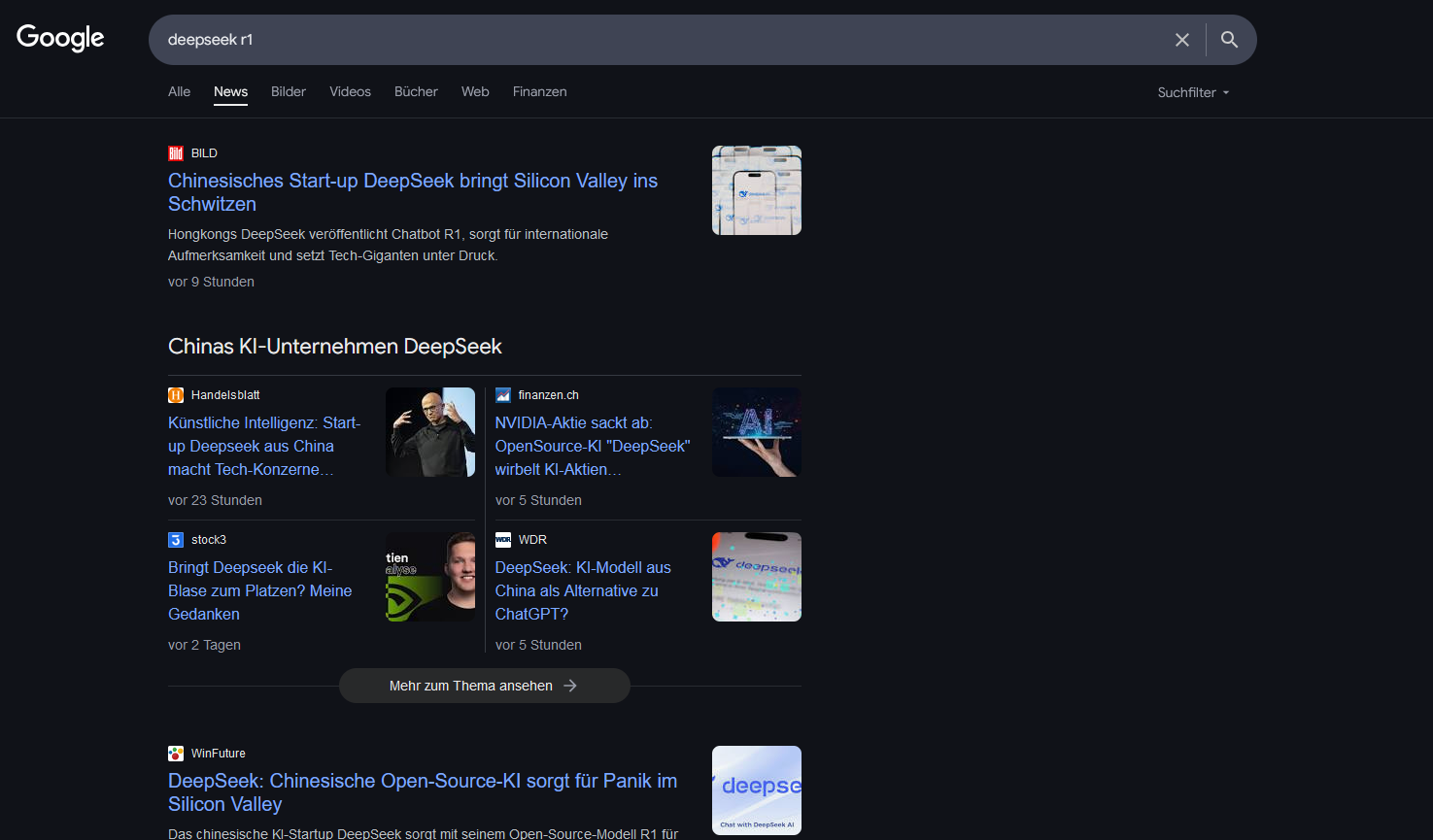Click the WinFuture source name
Viewport: 1433px width, 840px height.
click(219, 754)
